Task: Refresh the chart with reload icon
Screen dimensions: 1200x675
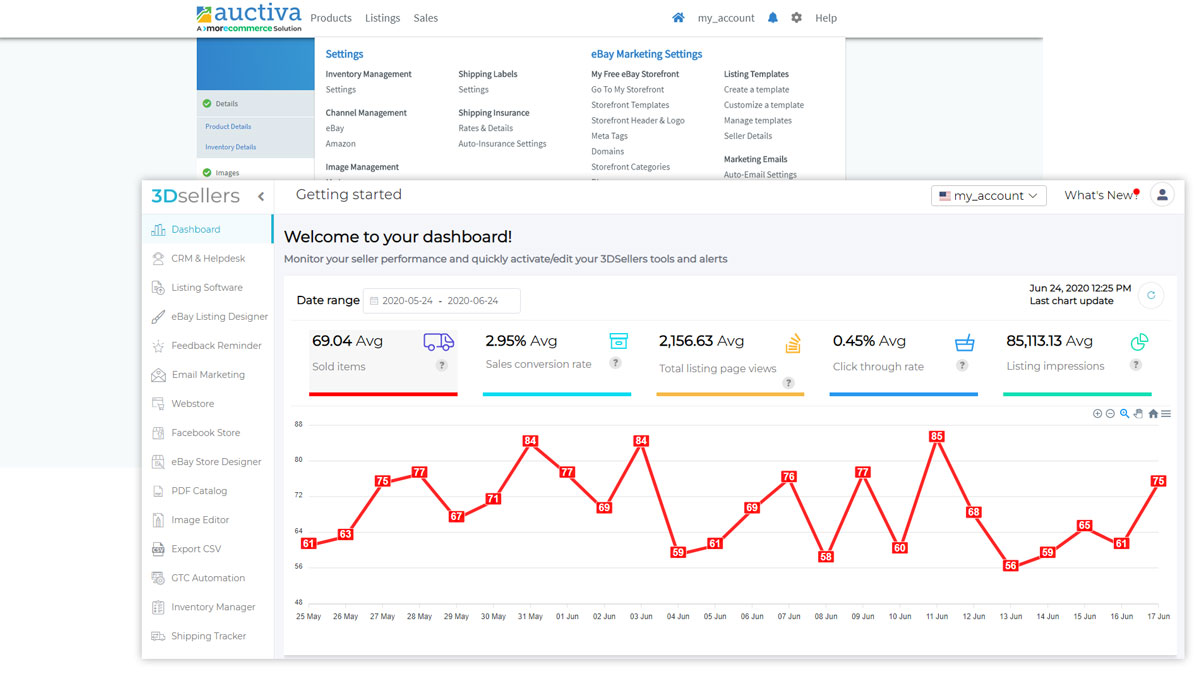Action: (1151, 295)
